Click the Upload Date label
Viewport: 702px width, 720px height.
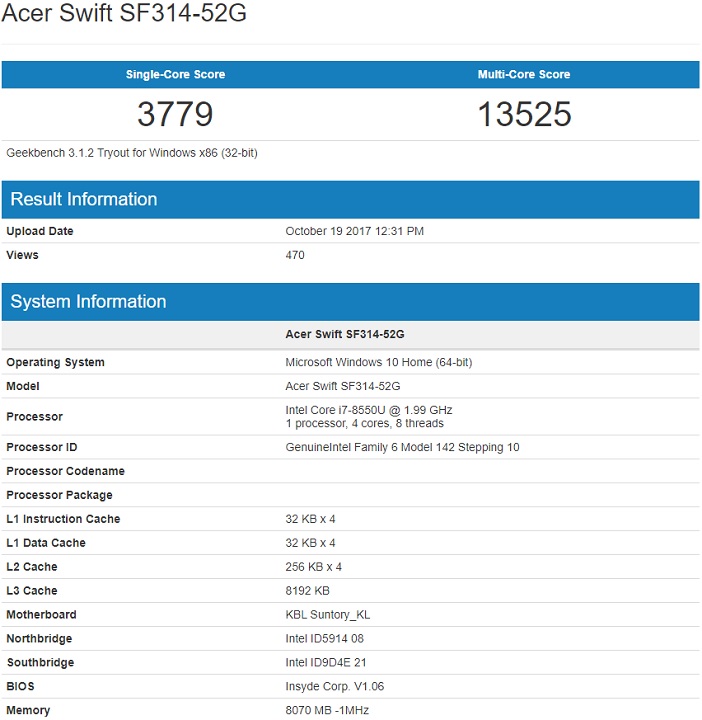point(40,231)
